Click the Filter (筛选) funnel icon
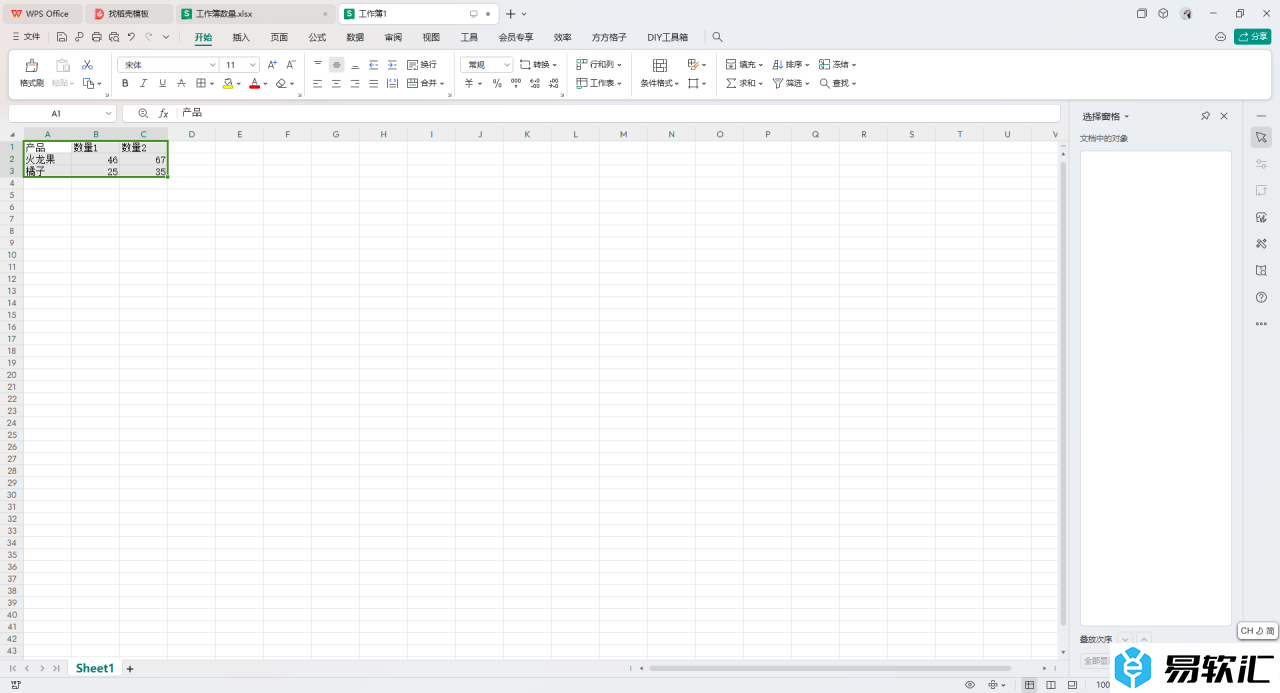Screen dimensions: 1280x693 click(777, 83)
